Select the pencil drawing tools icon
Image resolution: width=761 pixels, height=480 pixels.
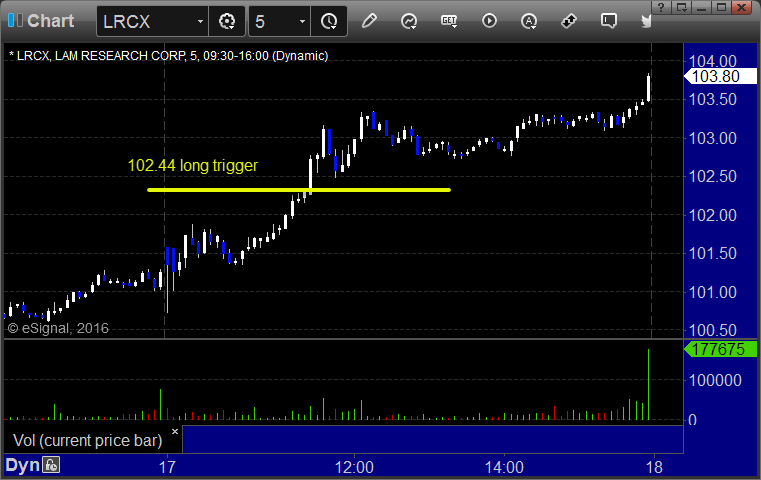[x=369, y=21]
